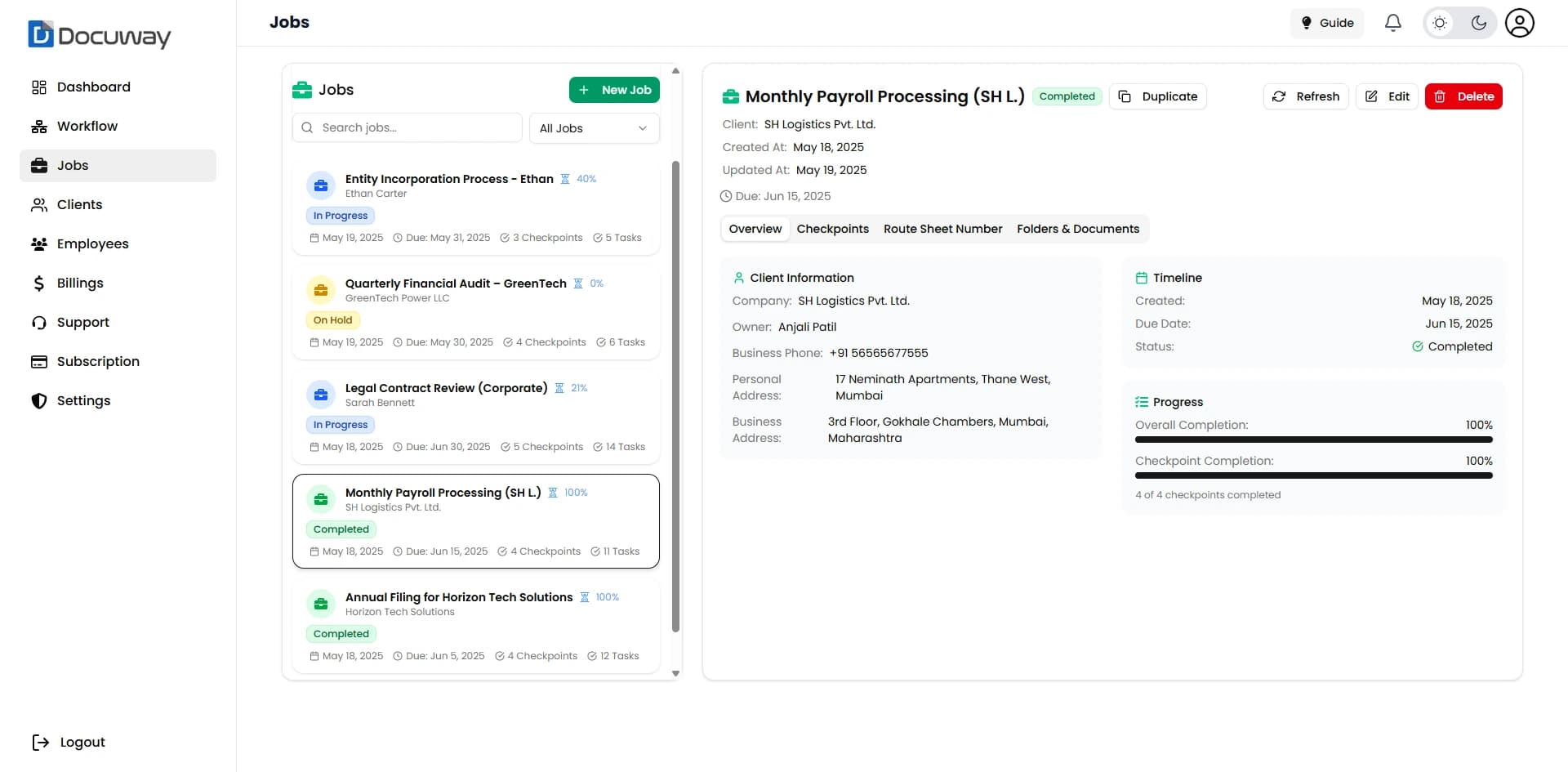The width and height of the screenshot is (1568, 772).
Task: Select Annual Filing for Horizon Tech Solutions
Action: pyautogui.click(x=475, y=626)
